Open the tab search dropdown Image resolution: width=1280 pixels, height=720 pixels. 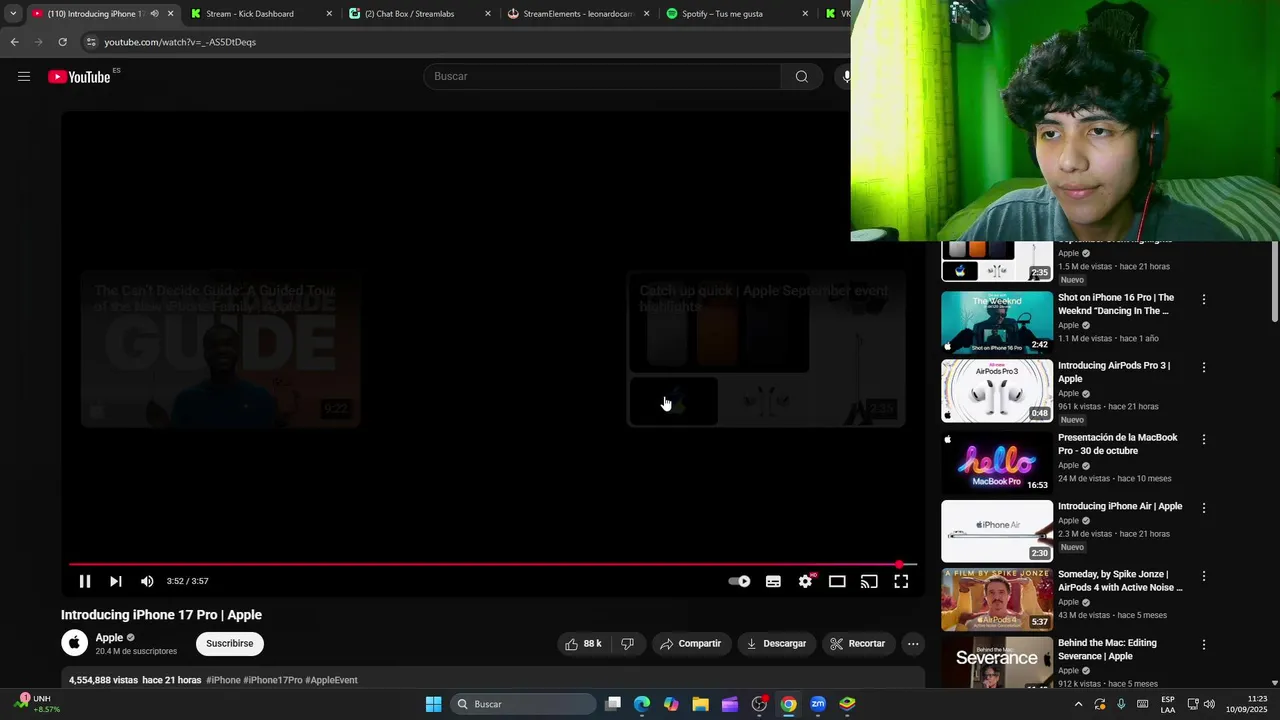(x=13, y=14)
